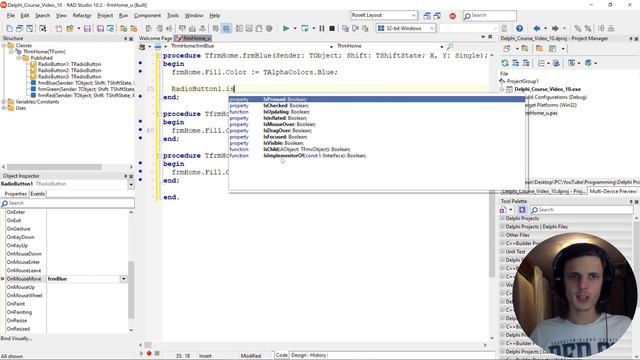Select isFocused in the code completion list
The width and height of the screenshot is (640, 360).
pos(376,137)
